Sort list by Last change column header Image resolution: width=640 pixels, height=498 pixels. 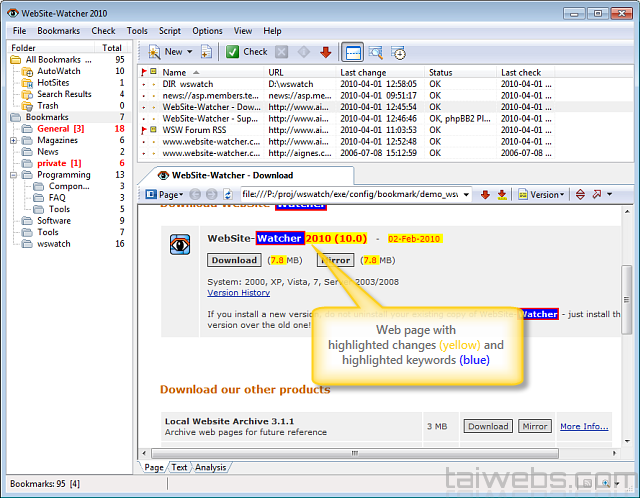click(x=362, y=72)
